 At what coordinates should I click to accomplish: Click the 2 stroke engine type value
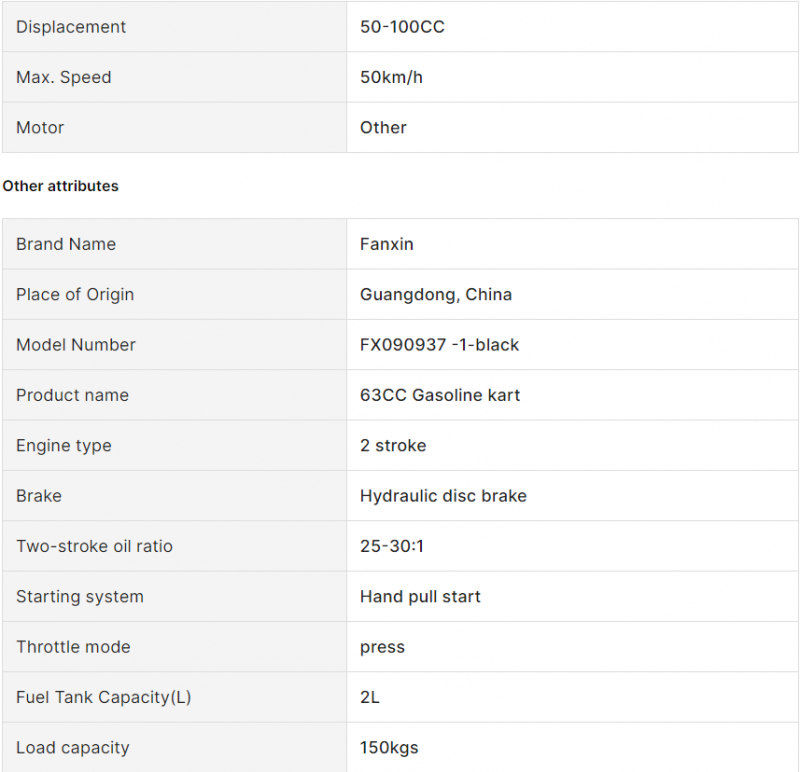(x=393, y=445)
